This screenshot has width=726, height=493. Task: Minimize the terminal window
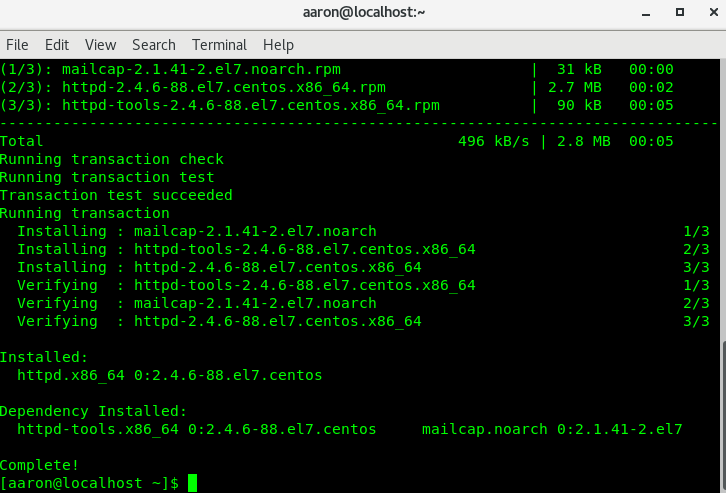point(646,13)
